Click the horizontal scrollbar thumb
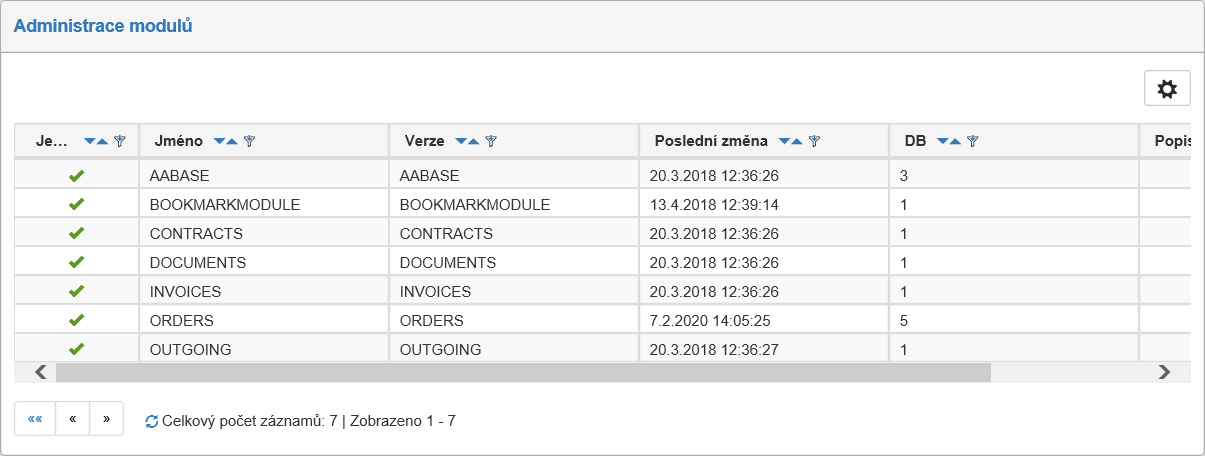 (x=522, y=372)
